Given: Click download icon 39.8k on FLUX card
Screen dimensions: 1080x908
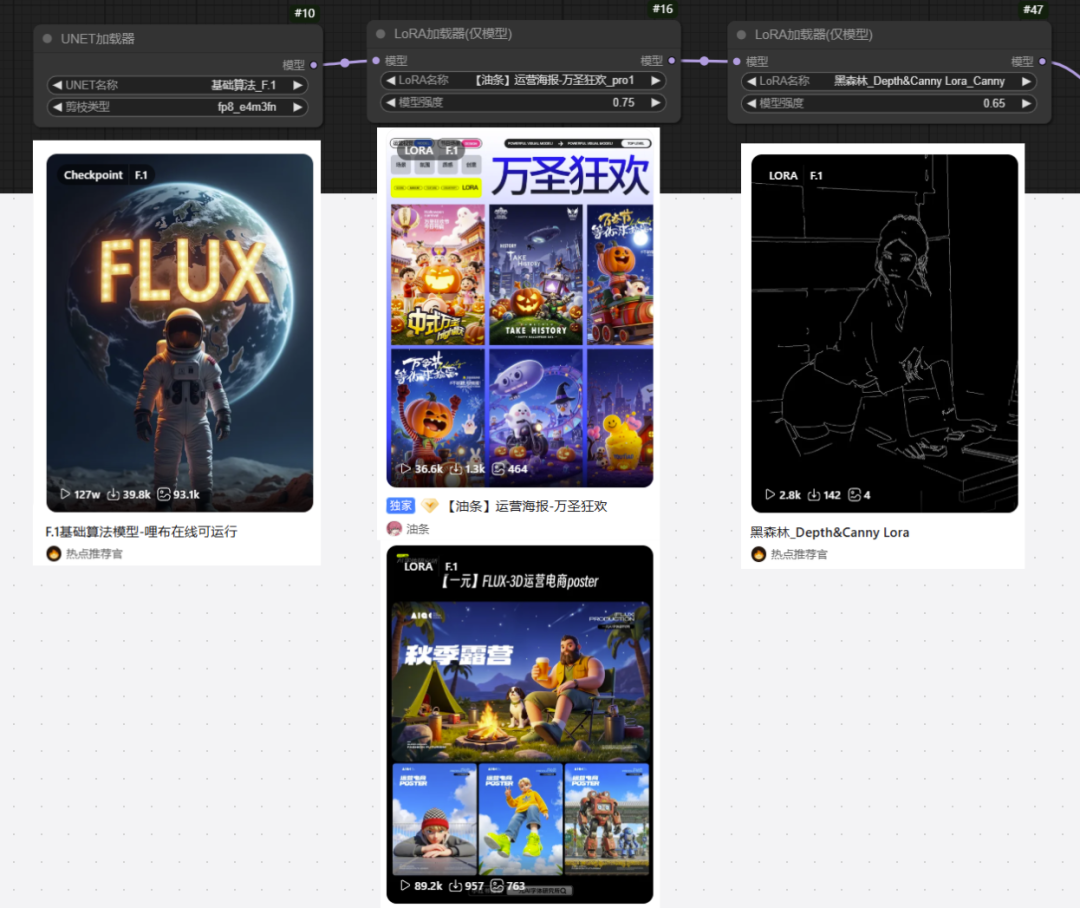Looking at the screenshot, I should point(114,494).
